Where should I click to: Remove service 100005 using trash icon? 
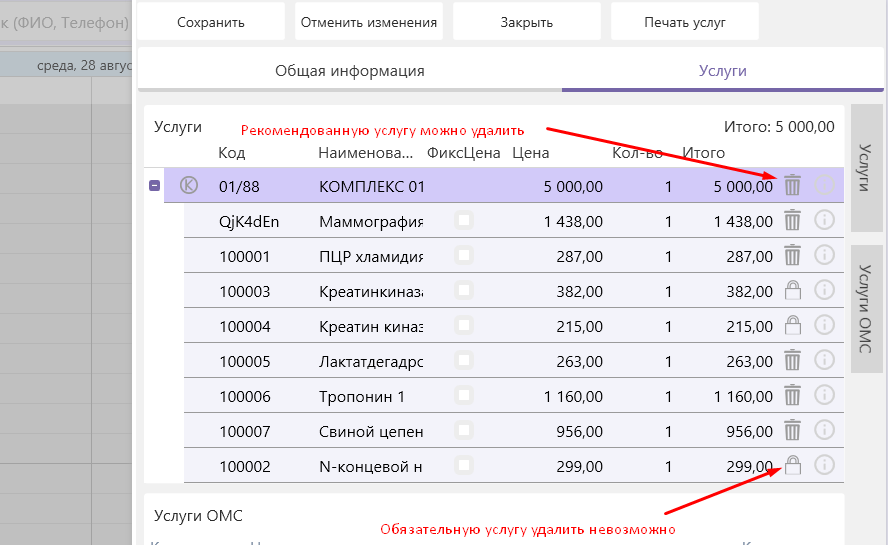pyautogui.click(x=792, y=361)
